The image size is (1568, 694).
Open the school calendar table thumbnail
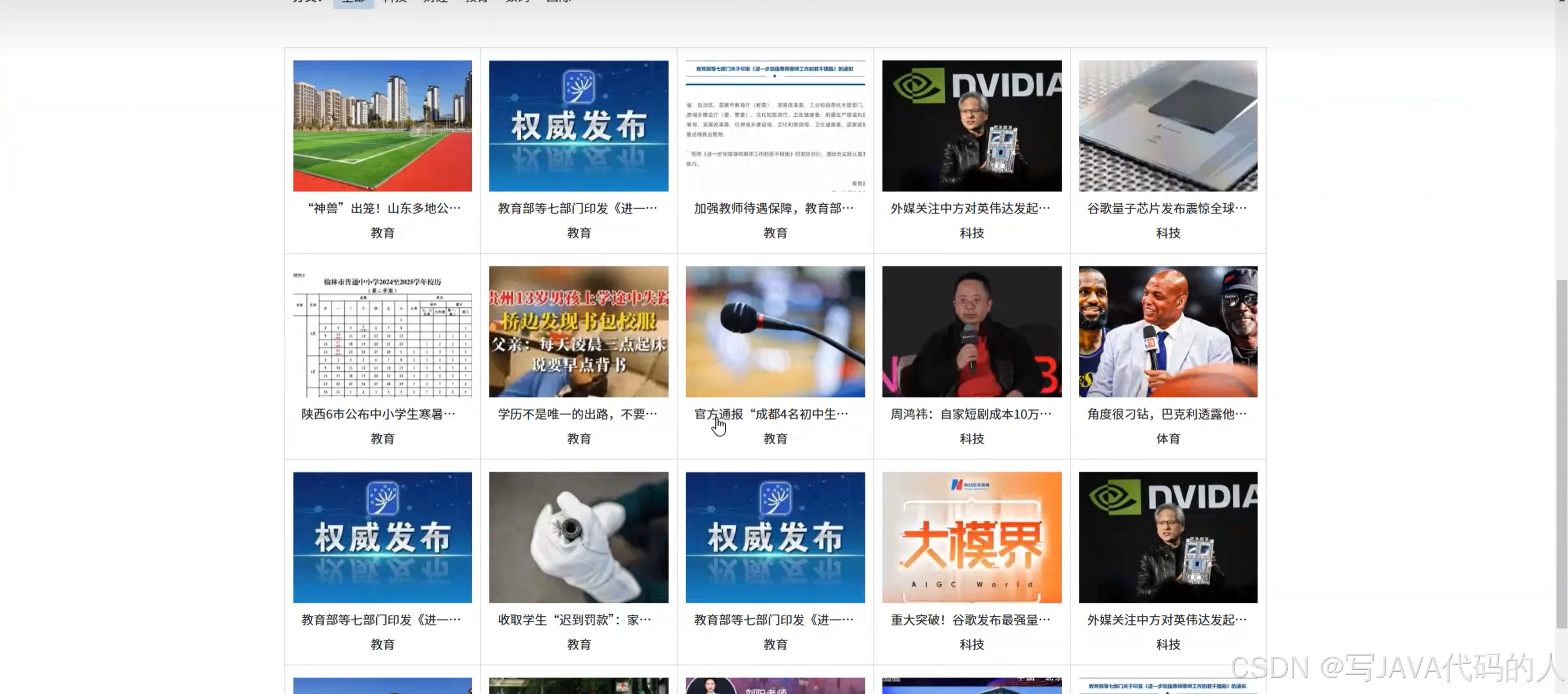(382, 332)
